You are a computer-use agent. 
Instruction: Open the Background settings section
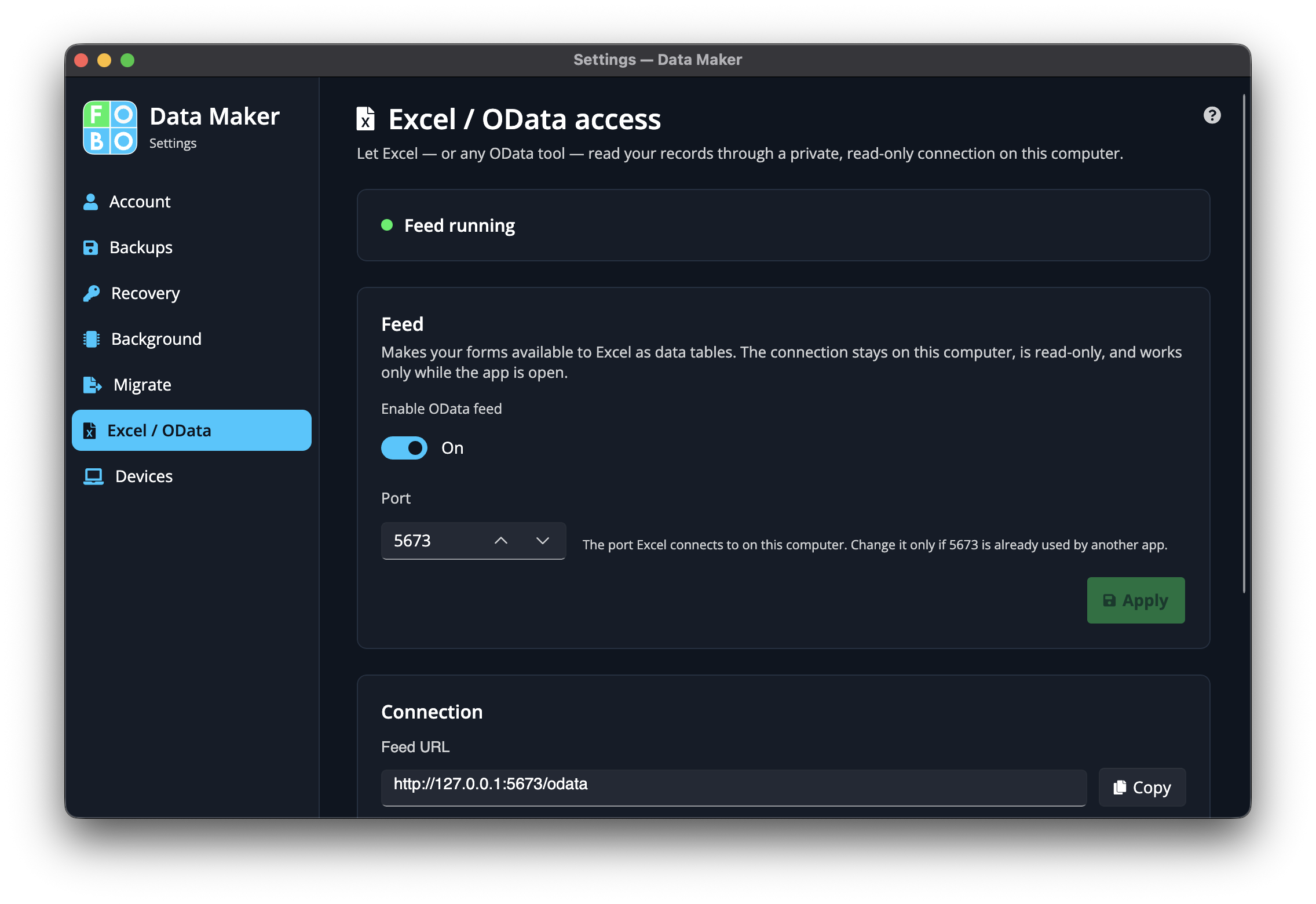[192, 339]
